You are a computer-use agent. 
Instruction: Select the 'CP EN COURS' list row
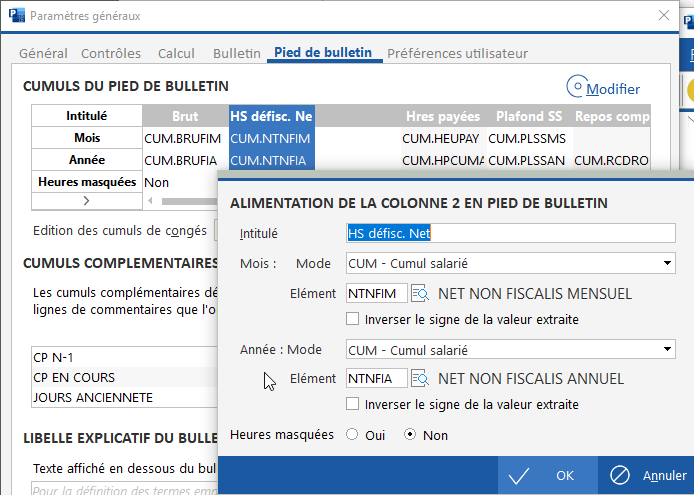click(125, 377)
